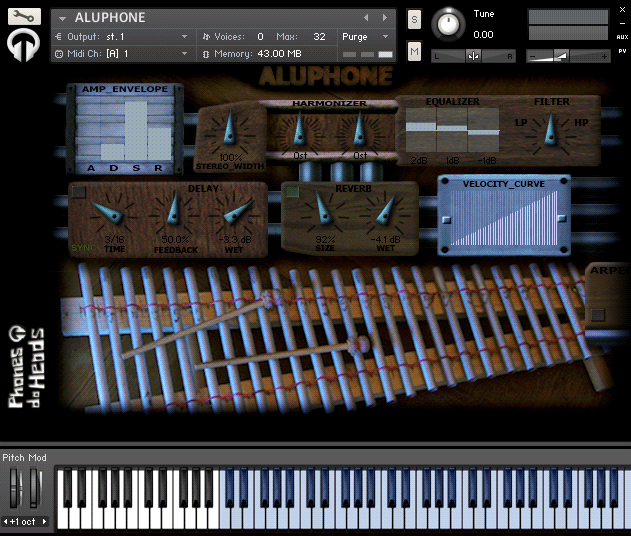
Task: Click the MIDI channel icon
Action: [x=59, y=54]
